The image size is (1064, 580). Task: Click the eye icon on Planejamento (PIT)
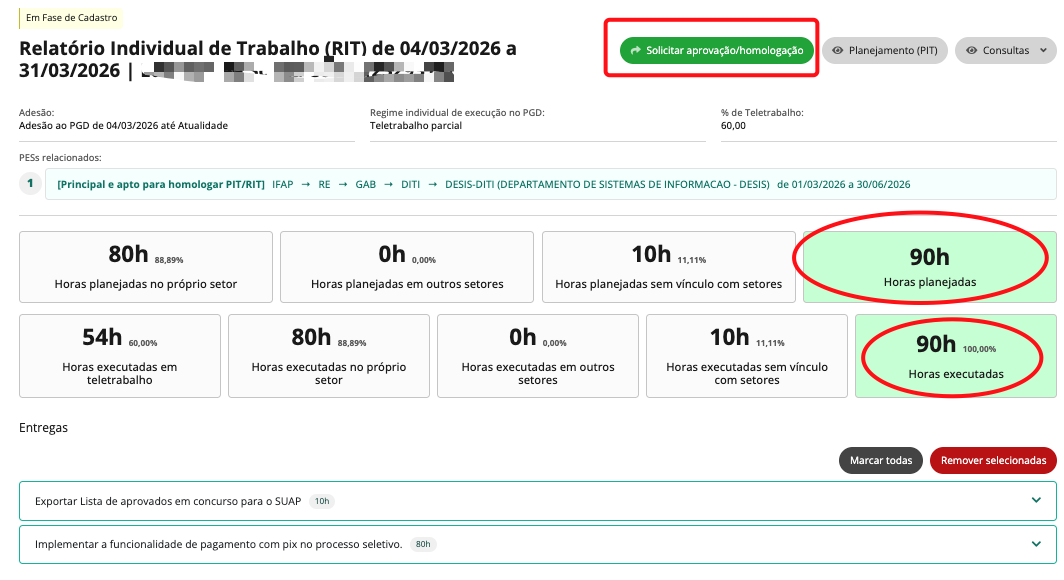(837, 51)
